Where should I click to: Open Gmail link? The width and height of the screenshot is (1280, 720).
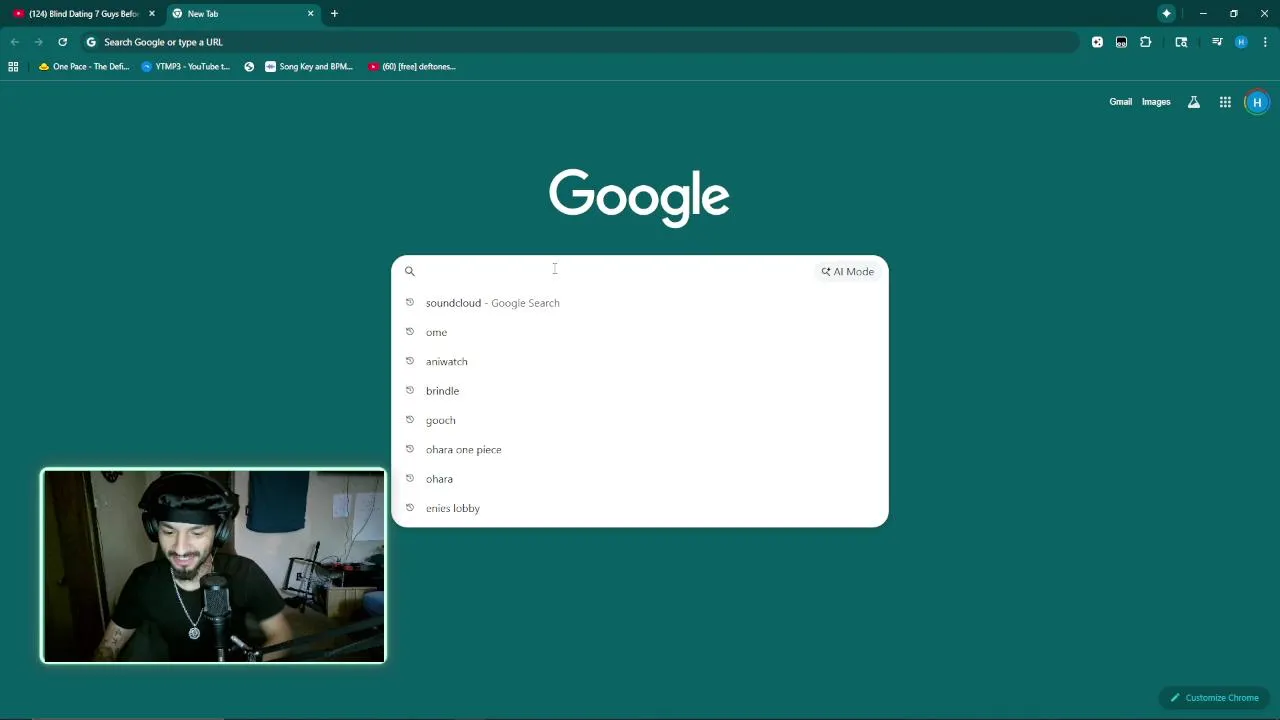(1120, 102)
